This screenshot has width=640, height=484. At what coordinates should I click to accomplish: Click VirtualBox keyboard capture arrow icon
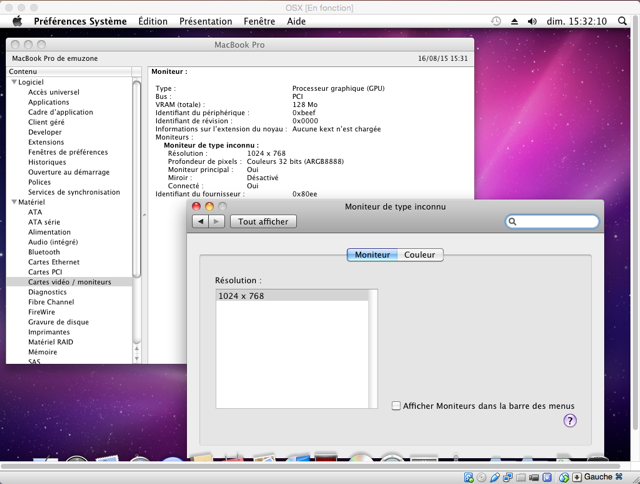tap(577, 477)
